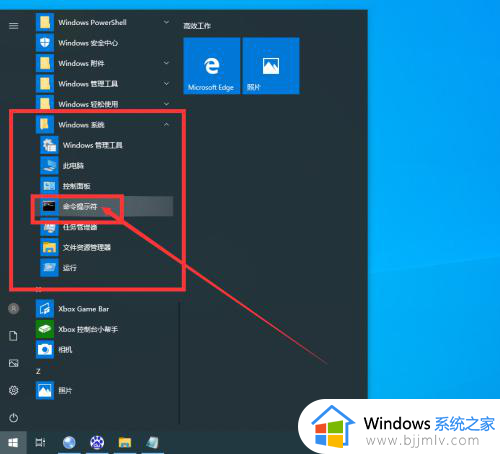This screenshot has height=454, width=500.
Task: Click the Windows 轻松使用 folder icon
Action: tap(45, 103)
